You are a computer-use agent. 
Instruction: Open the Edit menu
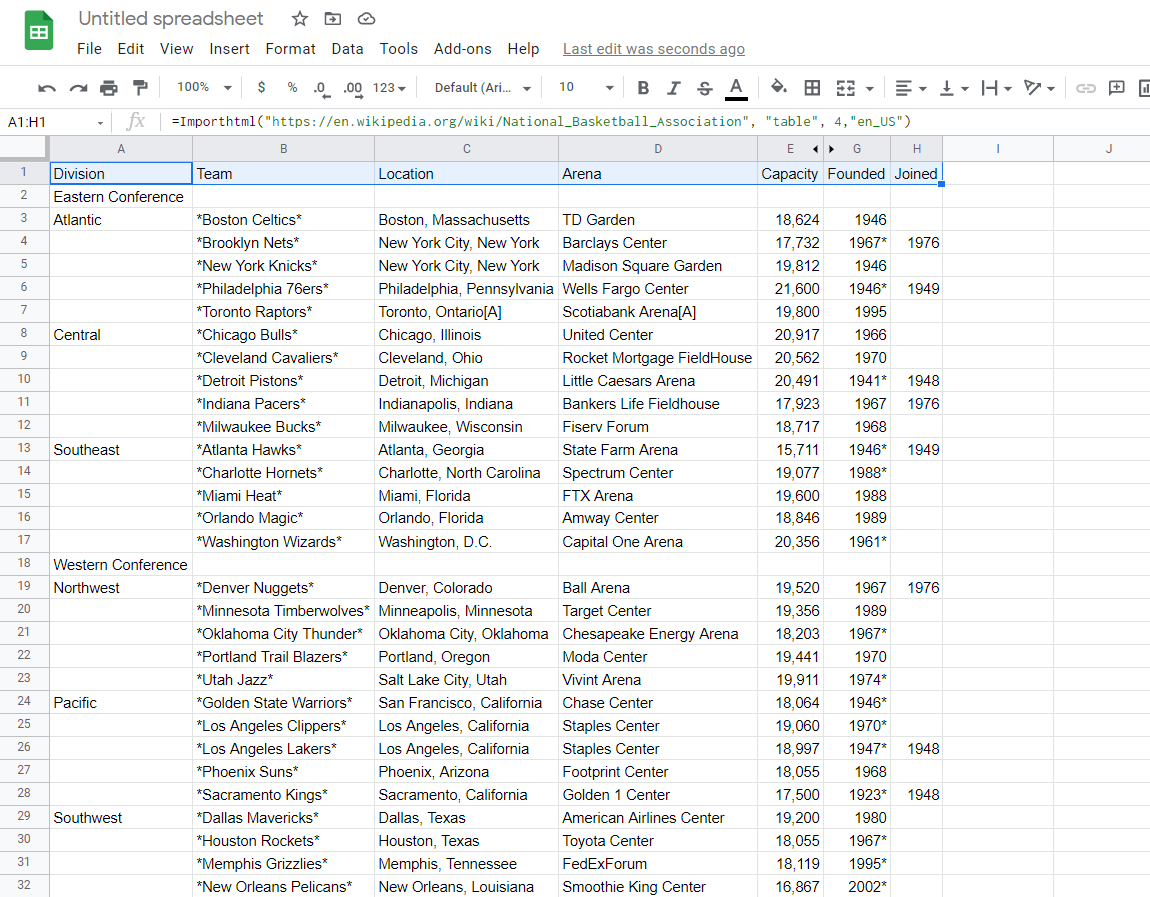131,48
